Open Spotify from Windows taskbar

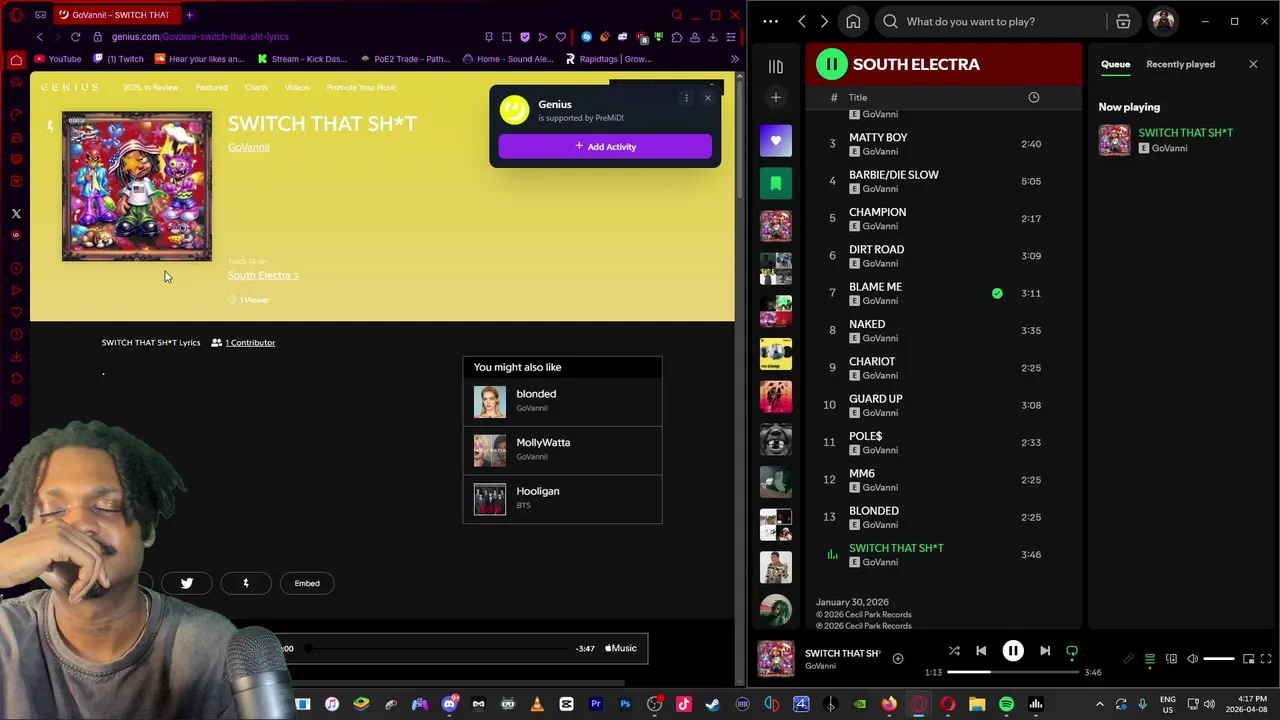coord(1006,705)
